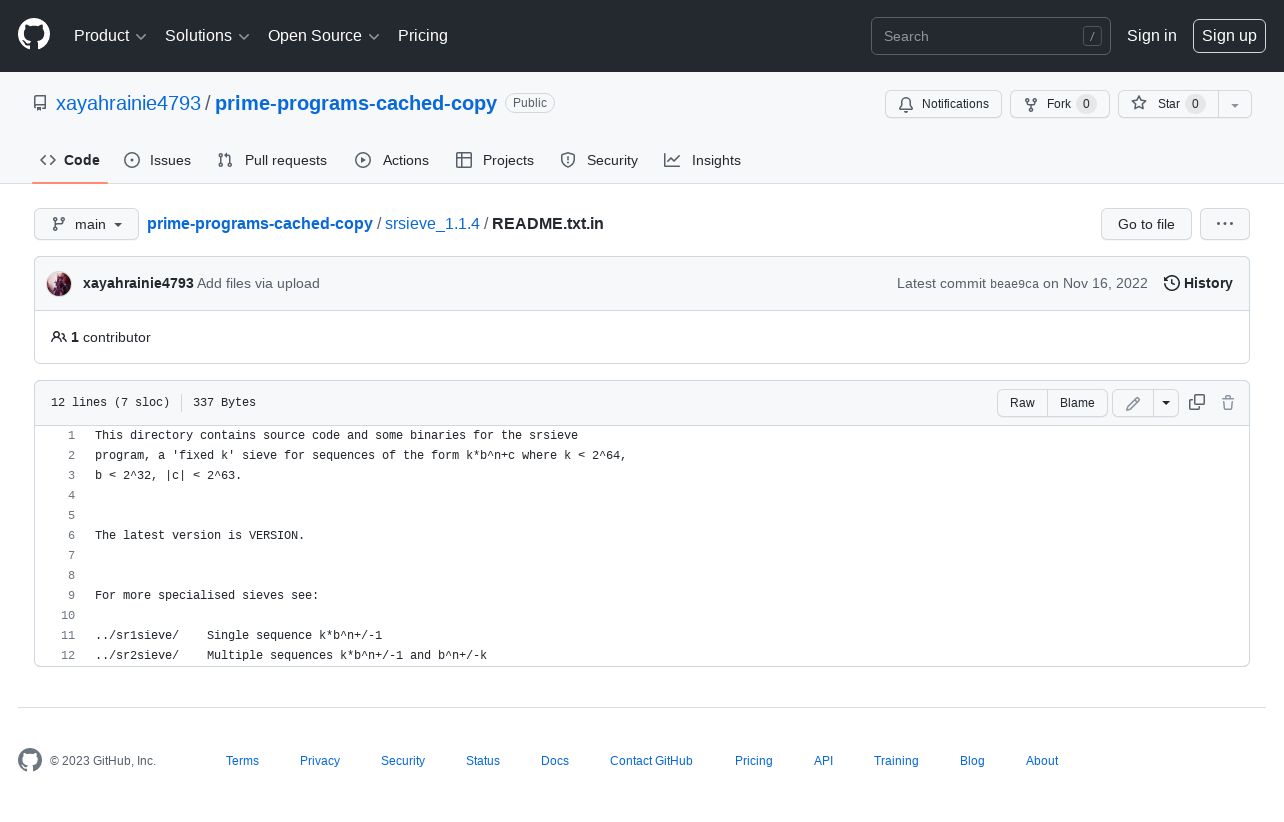Click the footer GitHub logo

point(30,760)
